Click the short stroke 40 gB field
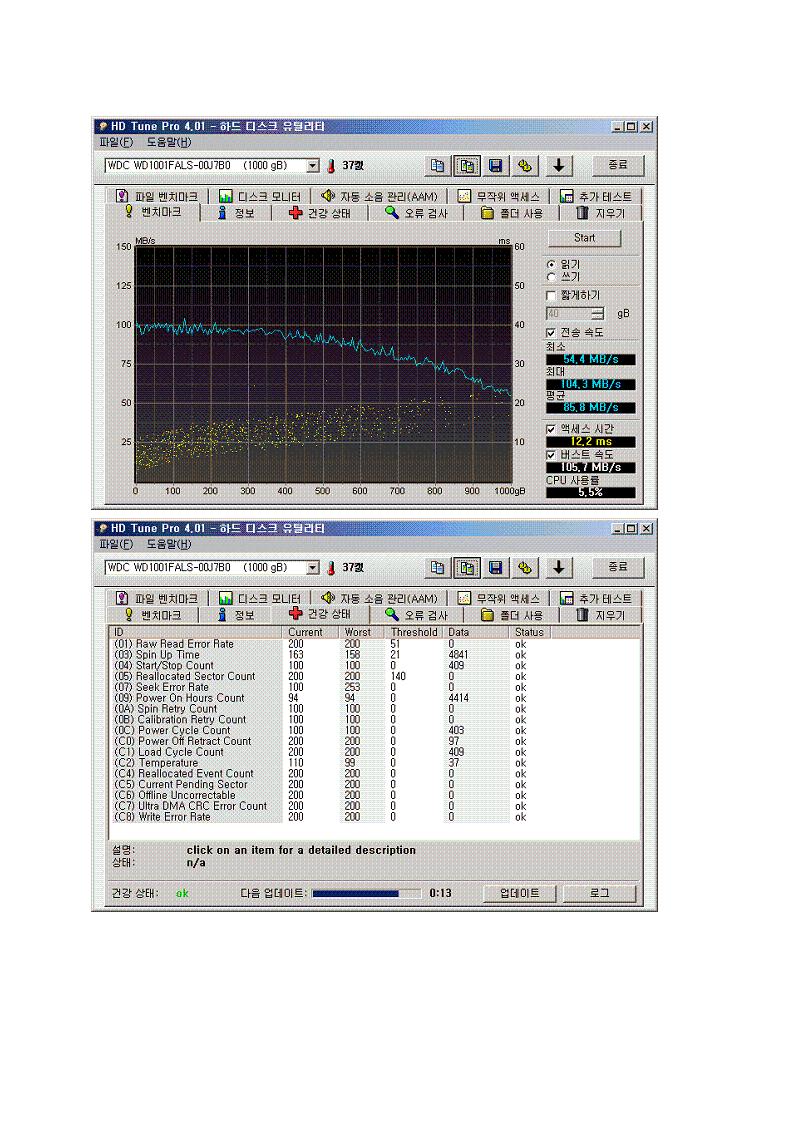The image size is (794, 1123). pos(569,314)
